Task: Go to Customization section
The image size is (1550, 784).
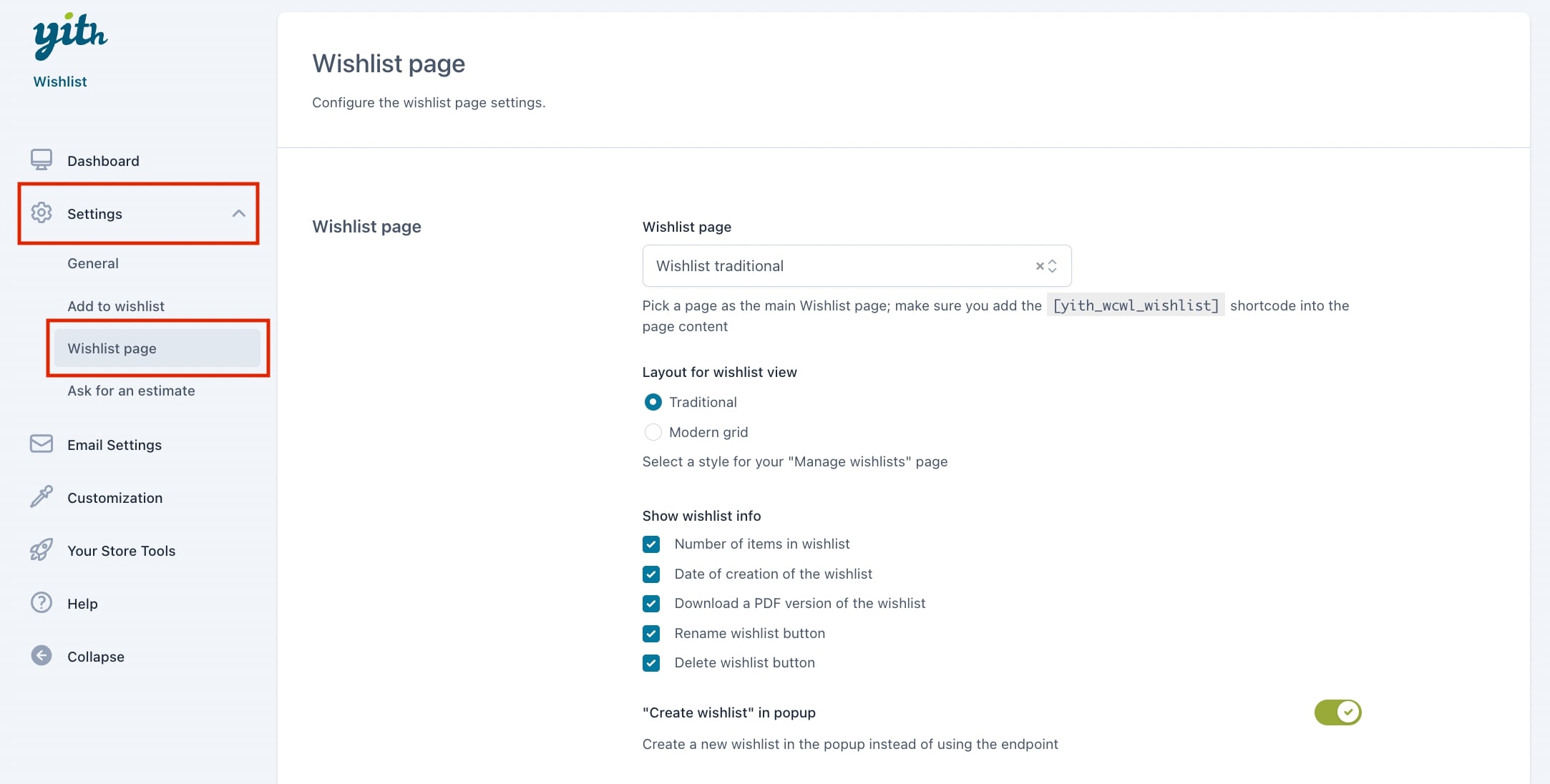Action: (114, 498)
